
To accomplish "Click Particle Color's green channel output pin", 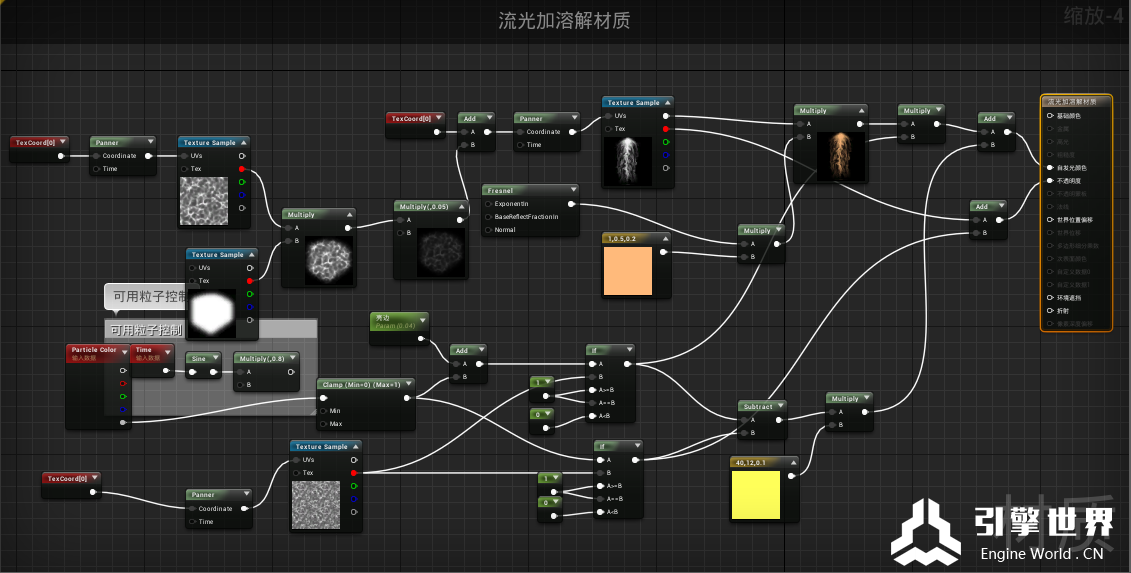I will point(123,396).
